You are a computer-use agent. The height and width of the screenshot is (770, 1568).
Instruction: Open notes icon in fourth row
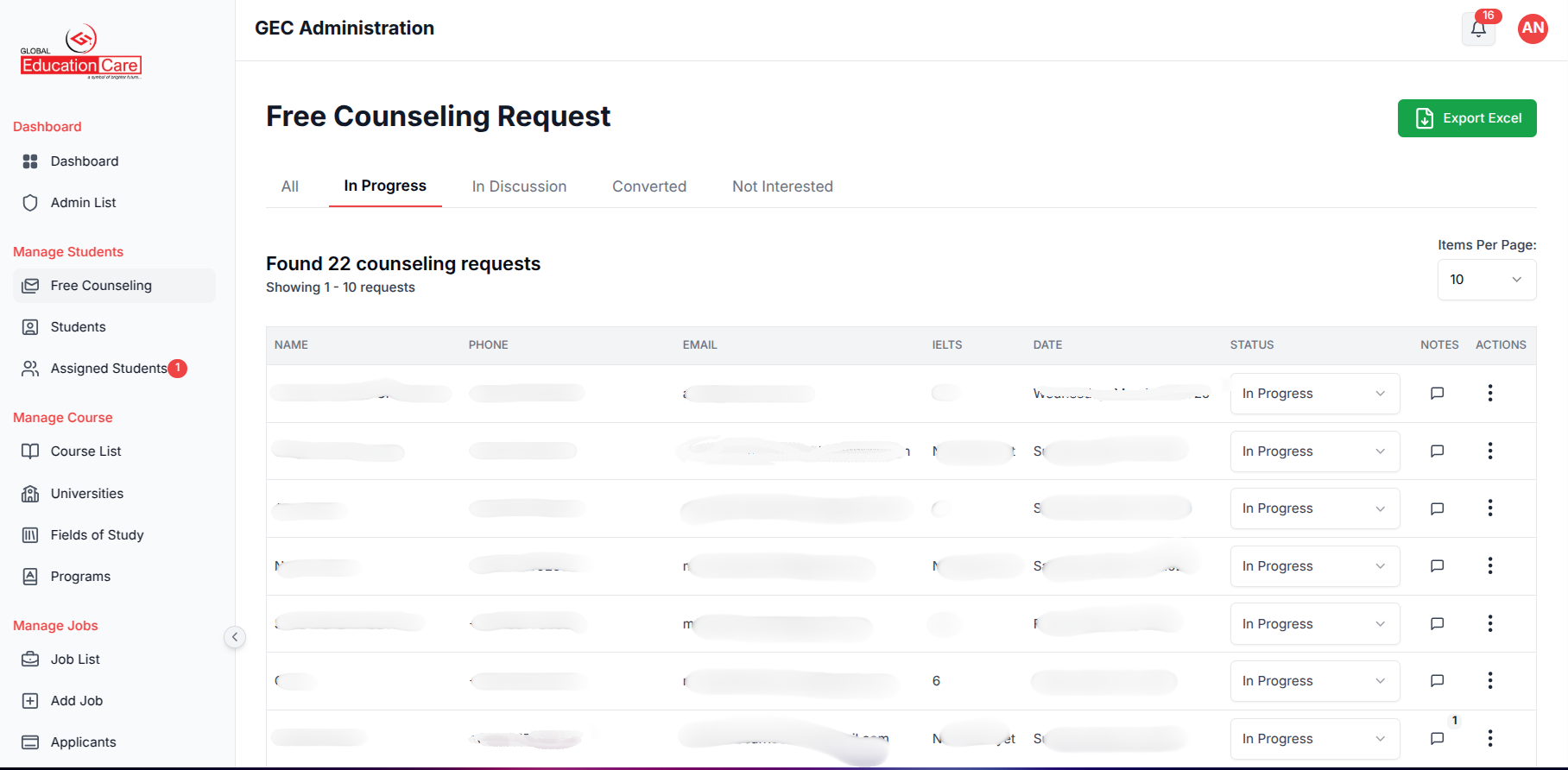point(1437,566)
